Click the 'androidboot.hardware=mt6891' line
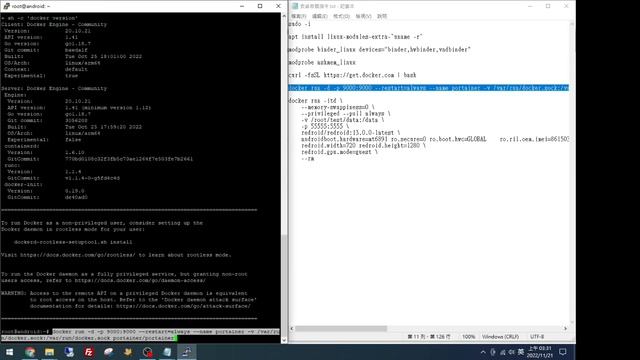The height and width of the screenshot is (360, 640). pyautogui.click(x=435, y=139)
